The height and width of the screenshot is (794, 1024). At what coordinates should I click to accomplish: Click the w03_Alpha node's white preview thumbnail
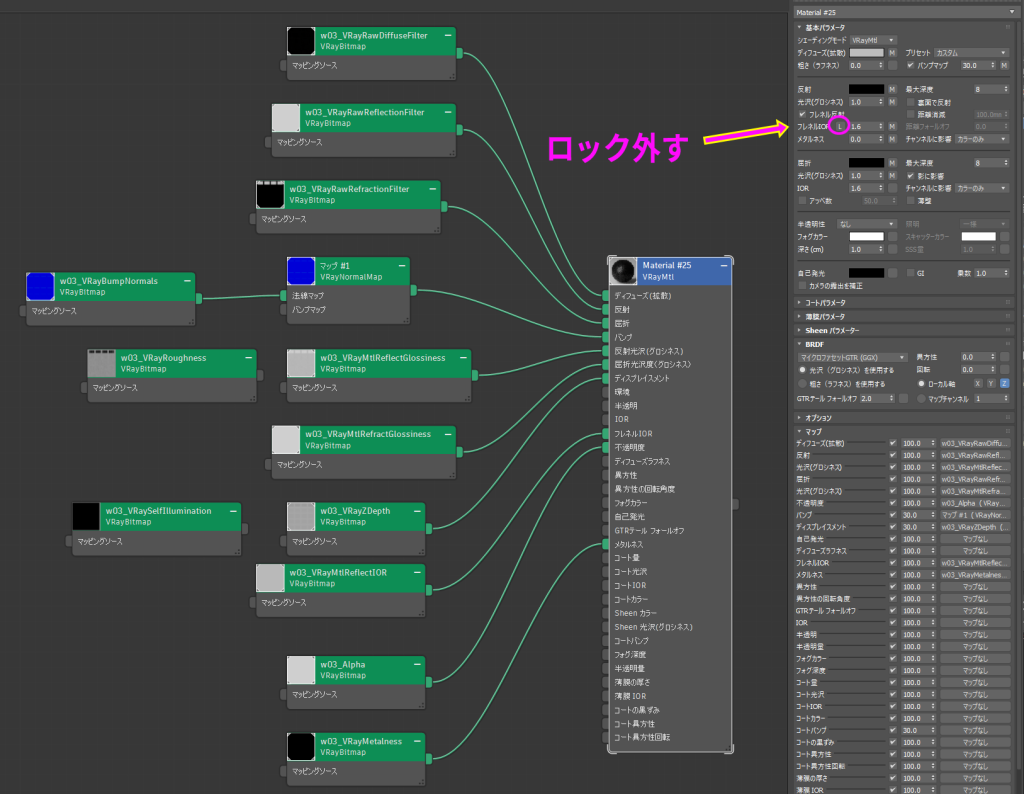pos(301,669)
